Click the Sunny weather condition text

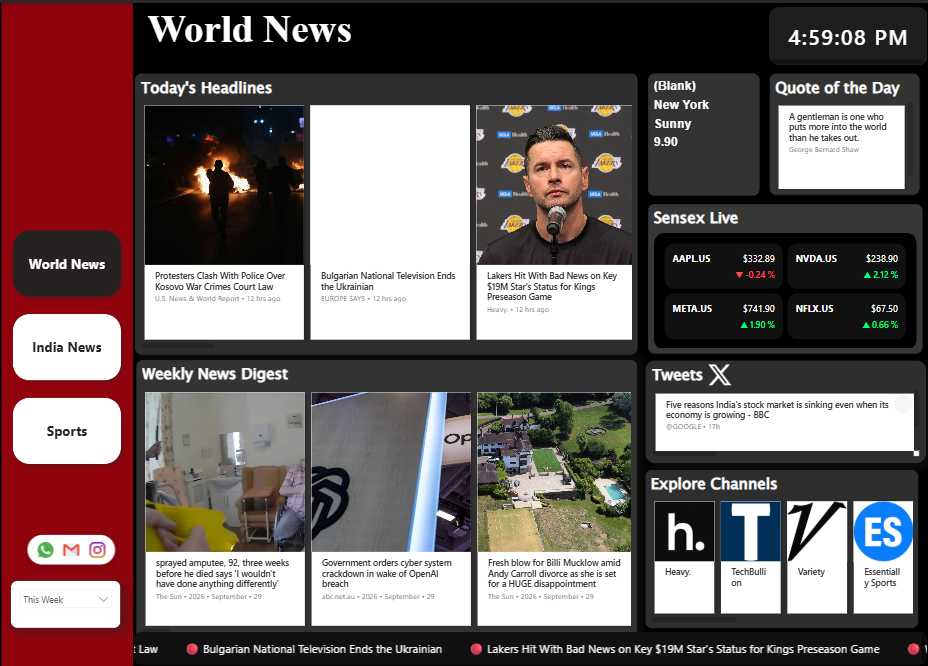click(x=672, y=124)
